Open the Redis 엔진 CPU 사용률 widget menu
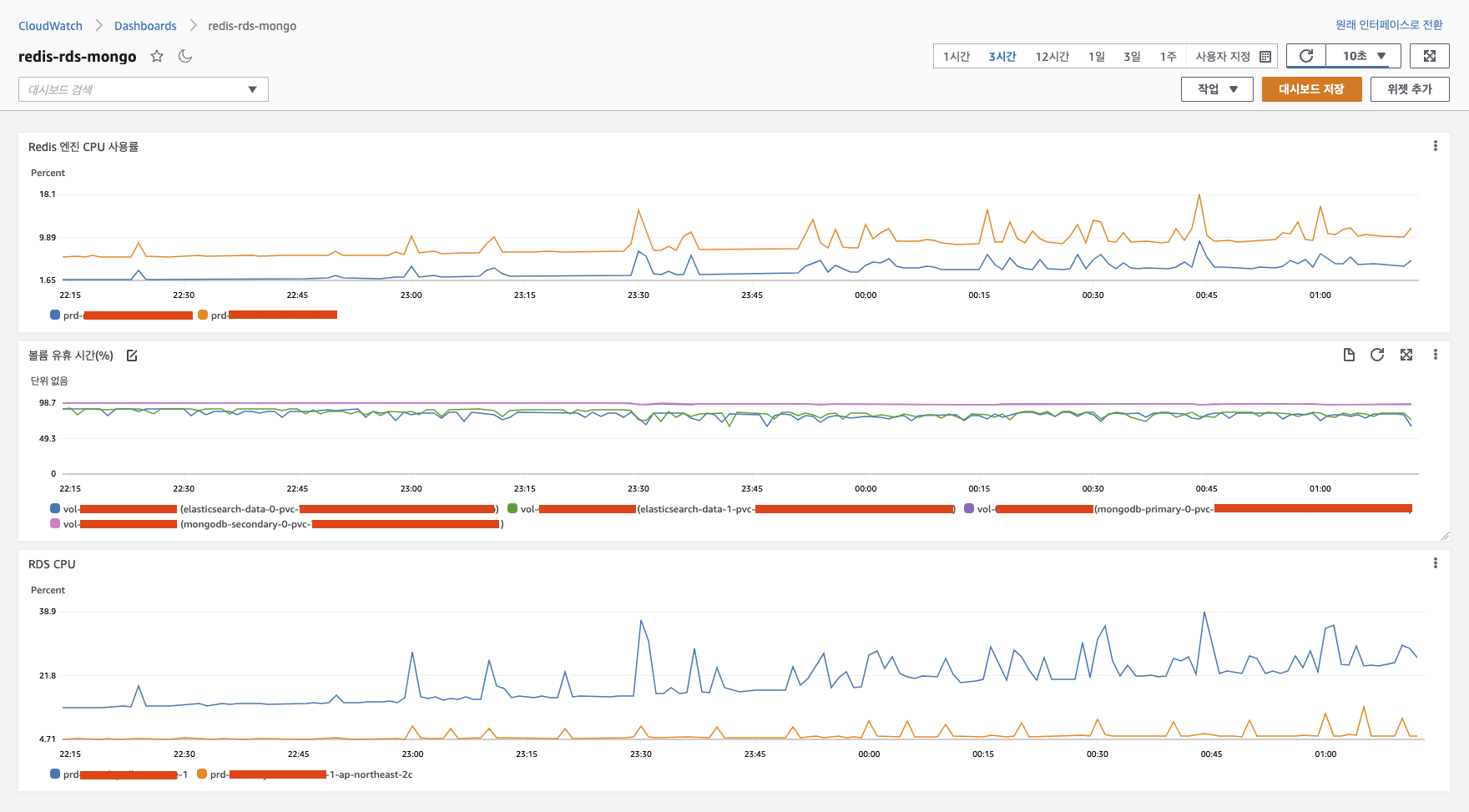The width and height of the screenshot is (1469, 812). (1436, 146)
